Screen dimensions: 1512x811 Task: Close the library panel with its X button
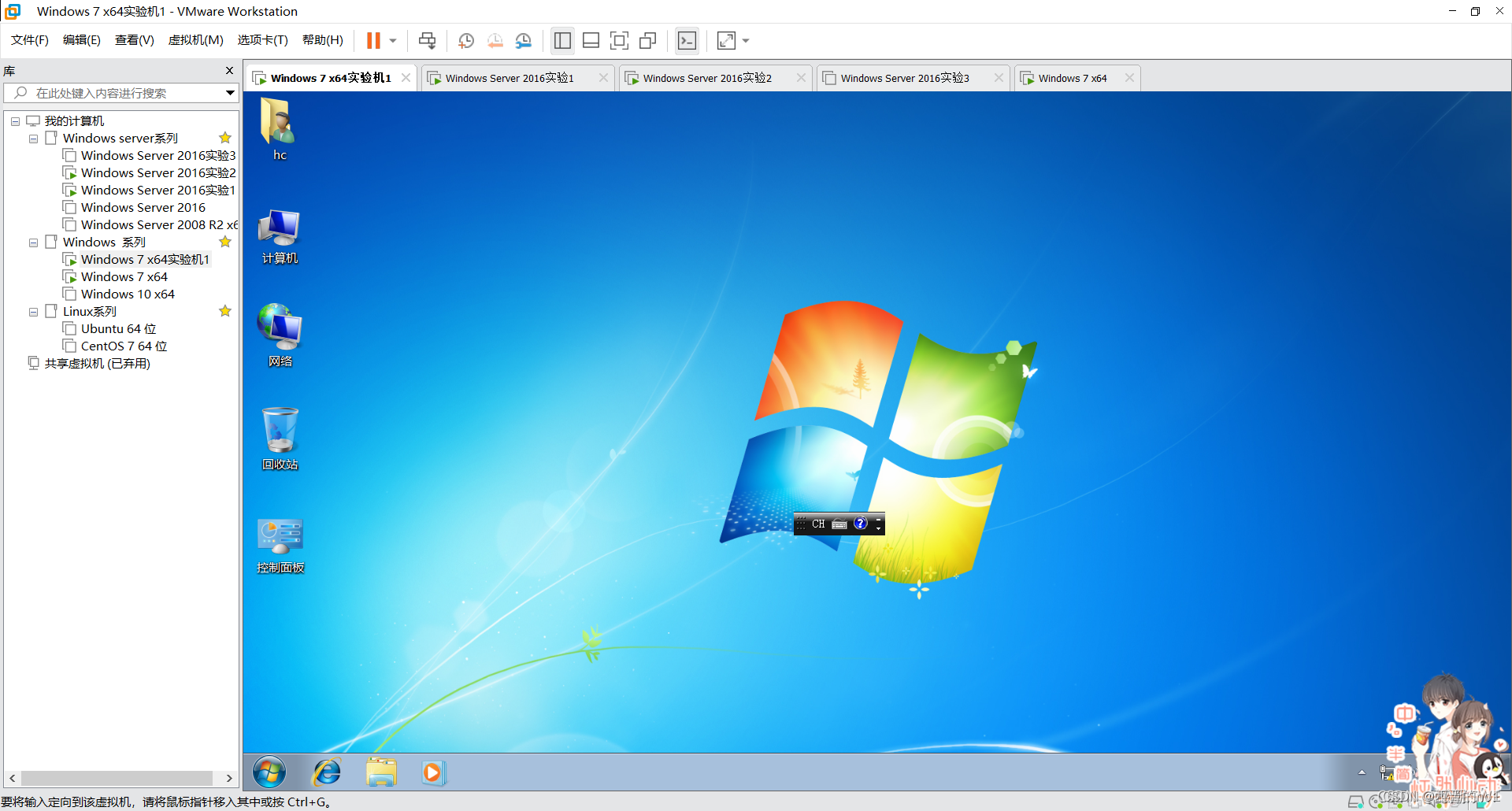pos(229,71)
